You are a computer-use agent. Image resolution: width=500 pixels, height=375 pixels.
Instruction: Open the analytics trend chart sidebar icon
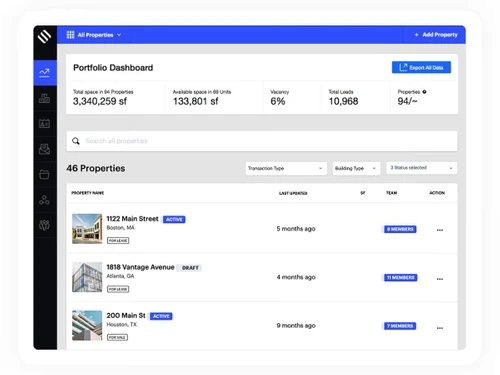[44, 72]
